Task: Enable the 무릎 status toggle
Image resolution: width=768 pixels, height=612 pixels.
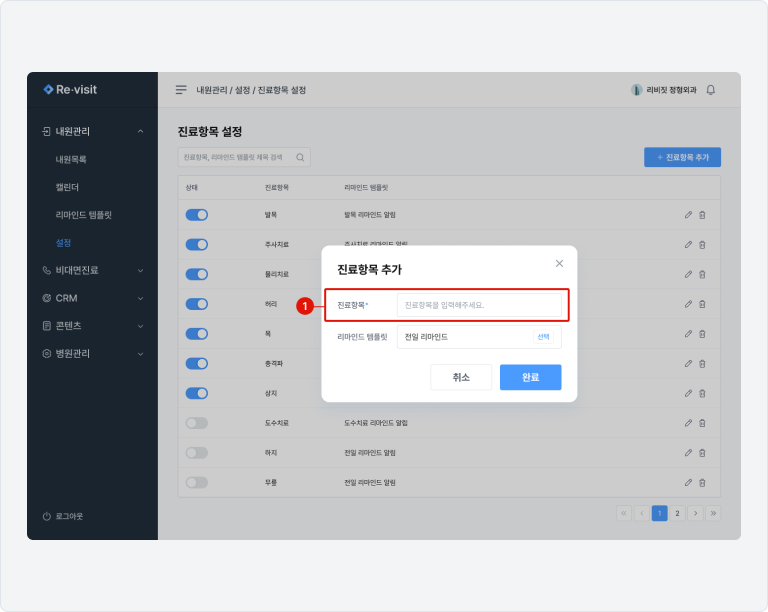Action: [x=197, y=483]
